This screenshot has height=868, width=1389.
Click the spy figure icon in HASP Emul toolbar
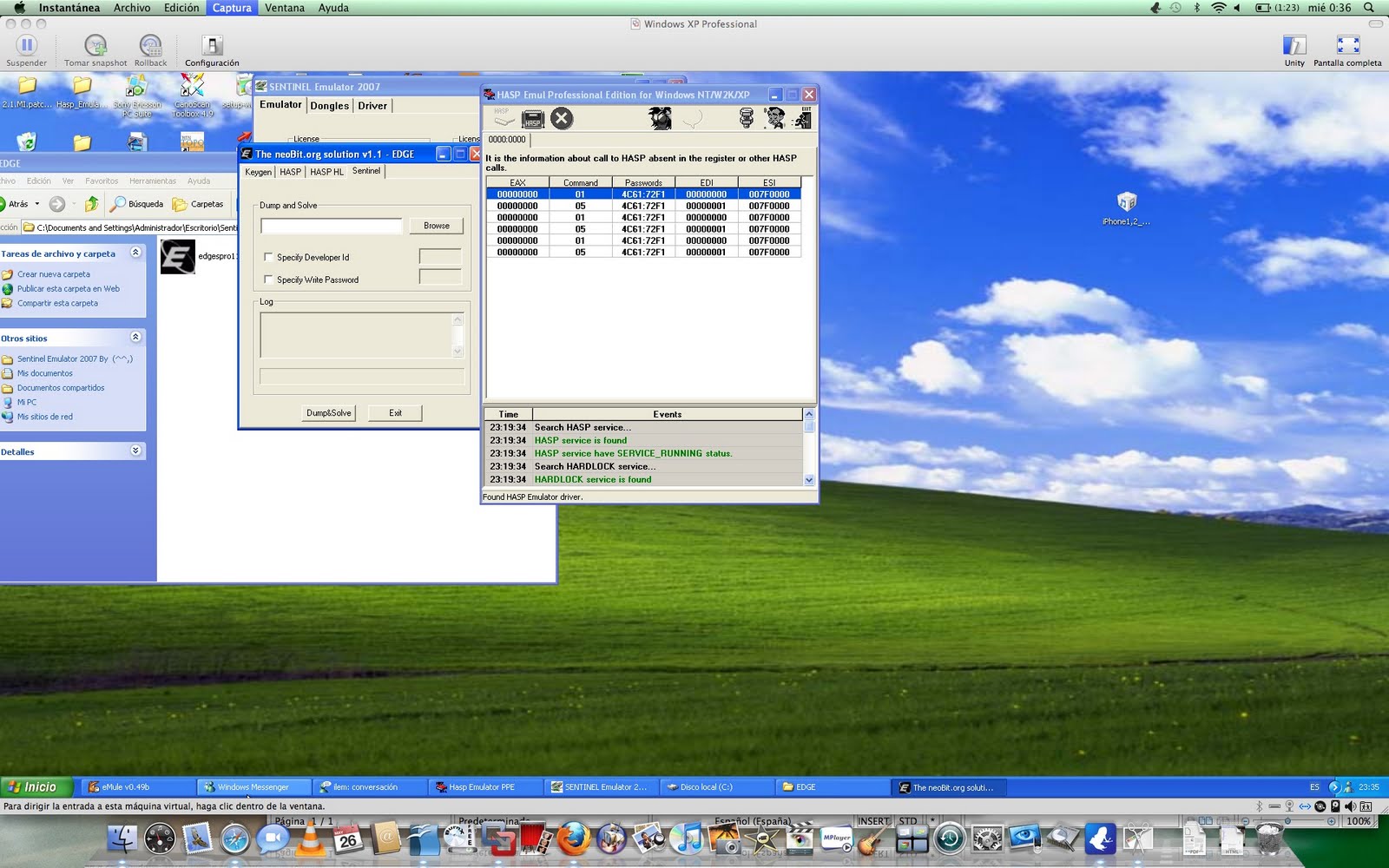(x=660, y=118)
